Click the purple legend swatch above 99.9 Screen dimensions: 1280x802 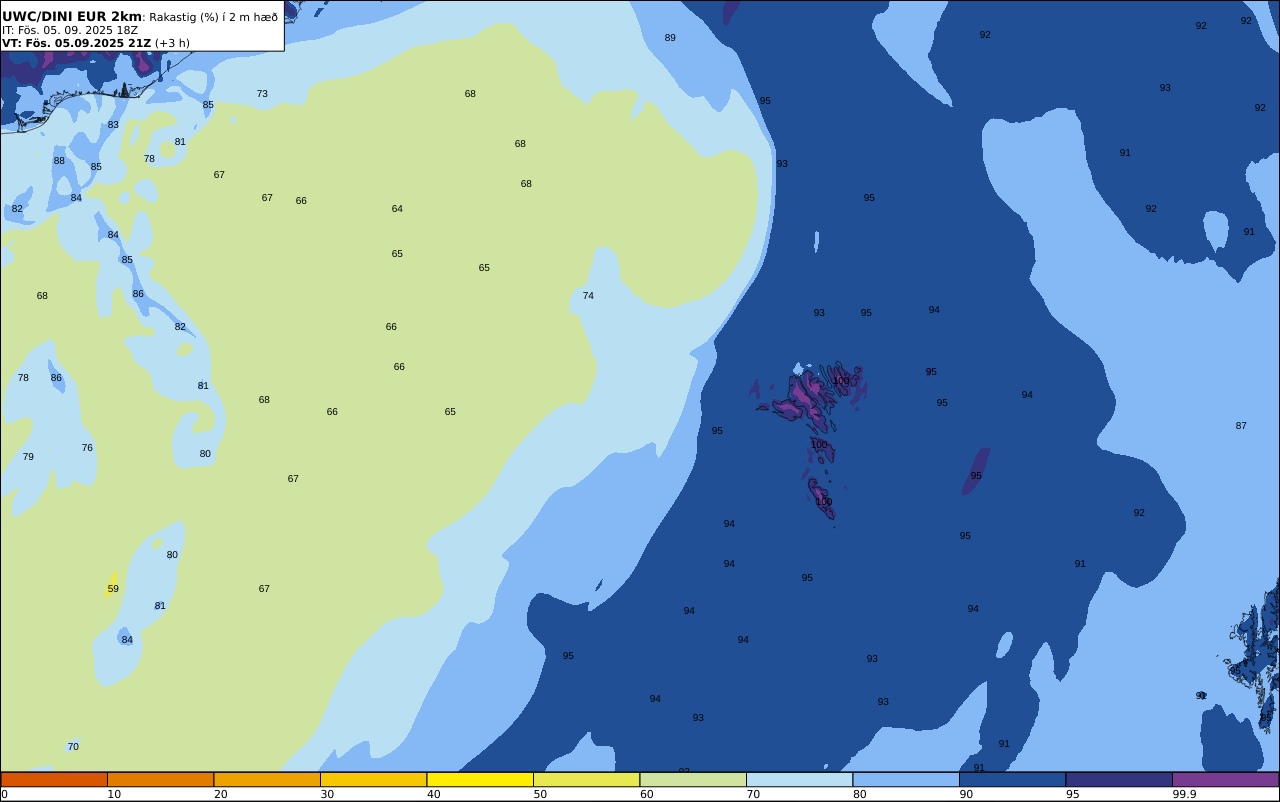1225,779
